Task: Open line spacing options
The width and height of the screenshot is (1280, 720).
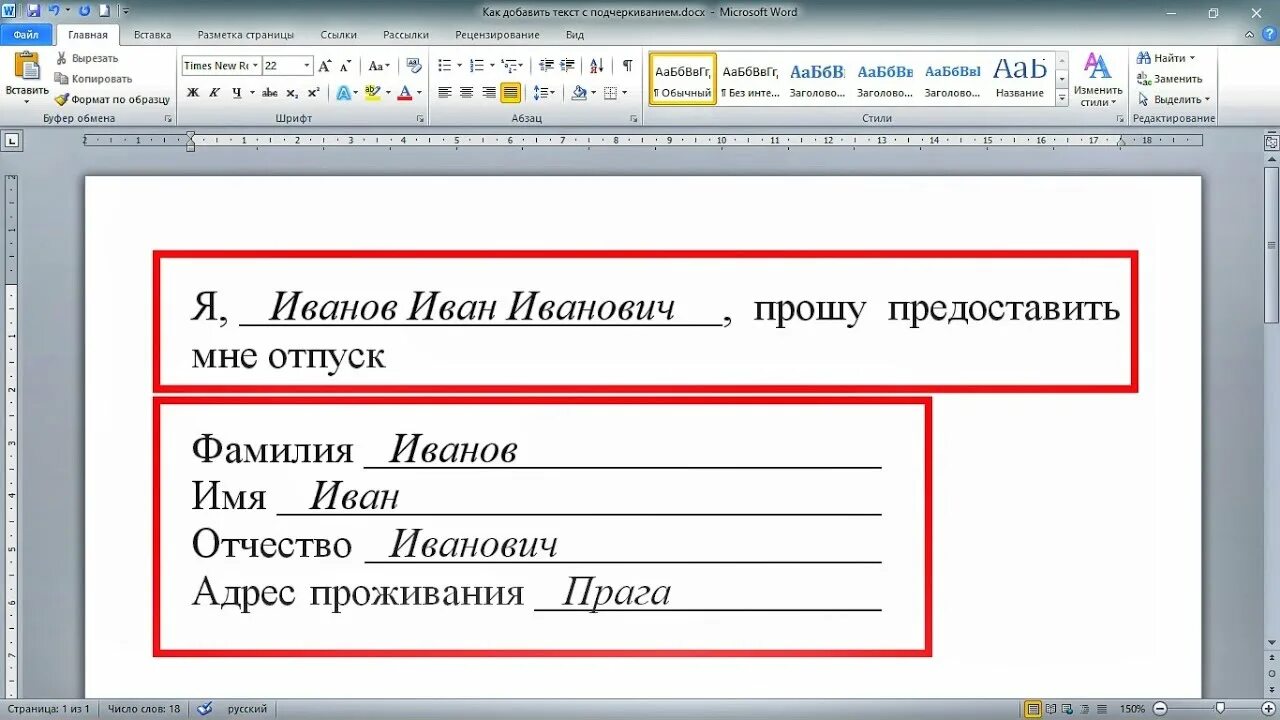Action: tap(544, 93)
